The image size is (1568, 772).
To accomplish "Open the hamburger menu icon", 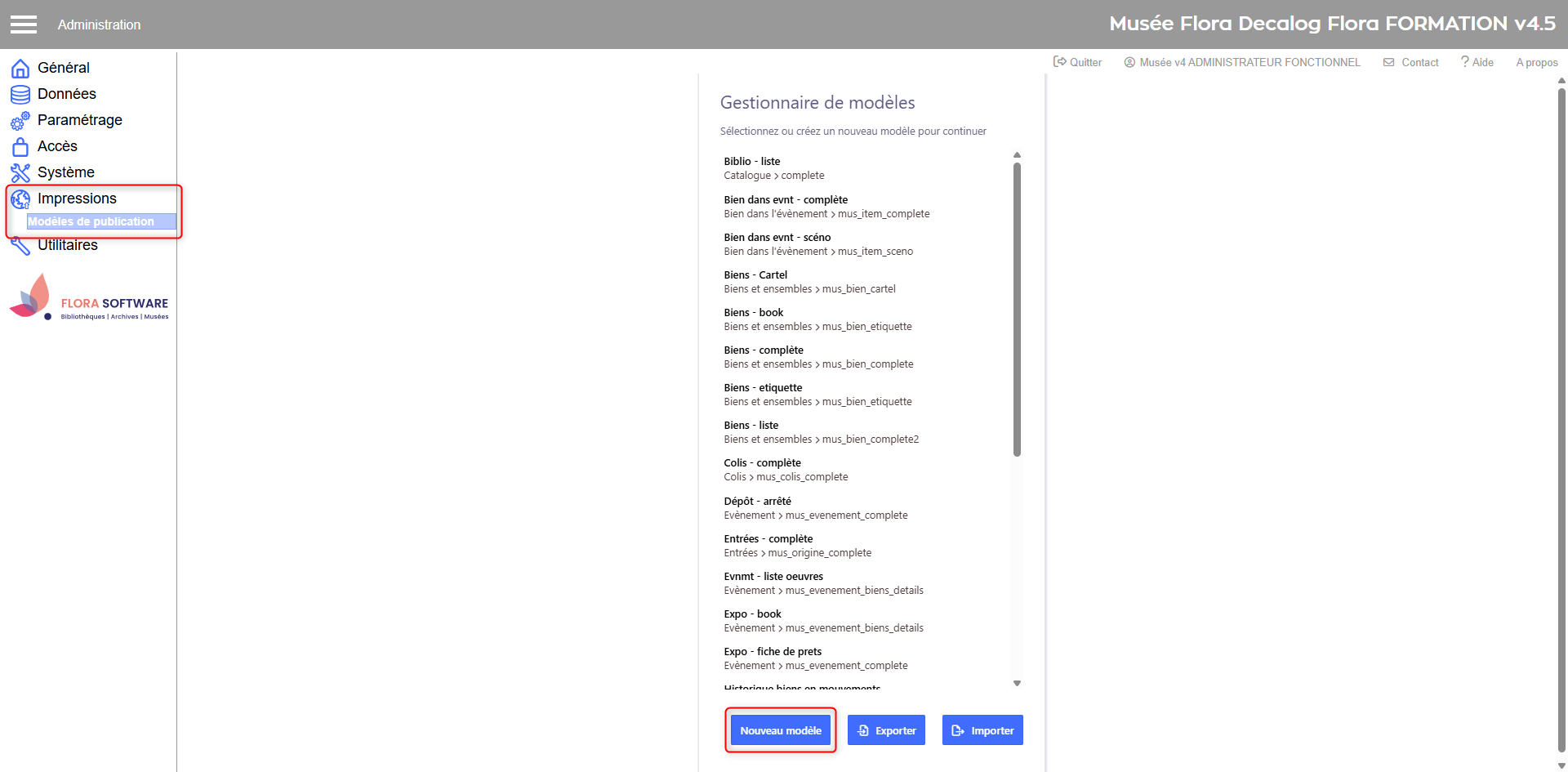I will point(24,25).
